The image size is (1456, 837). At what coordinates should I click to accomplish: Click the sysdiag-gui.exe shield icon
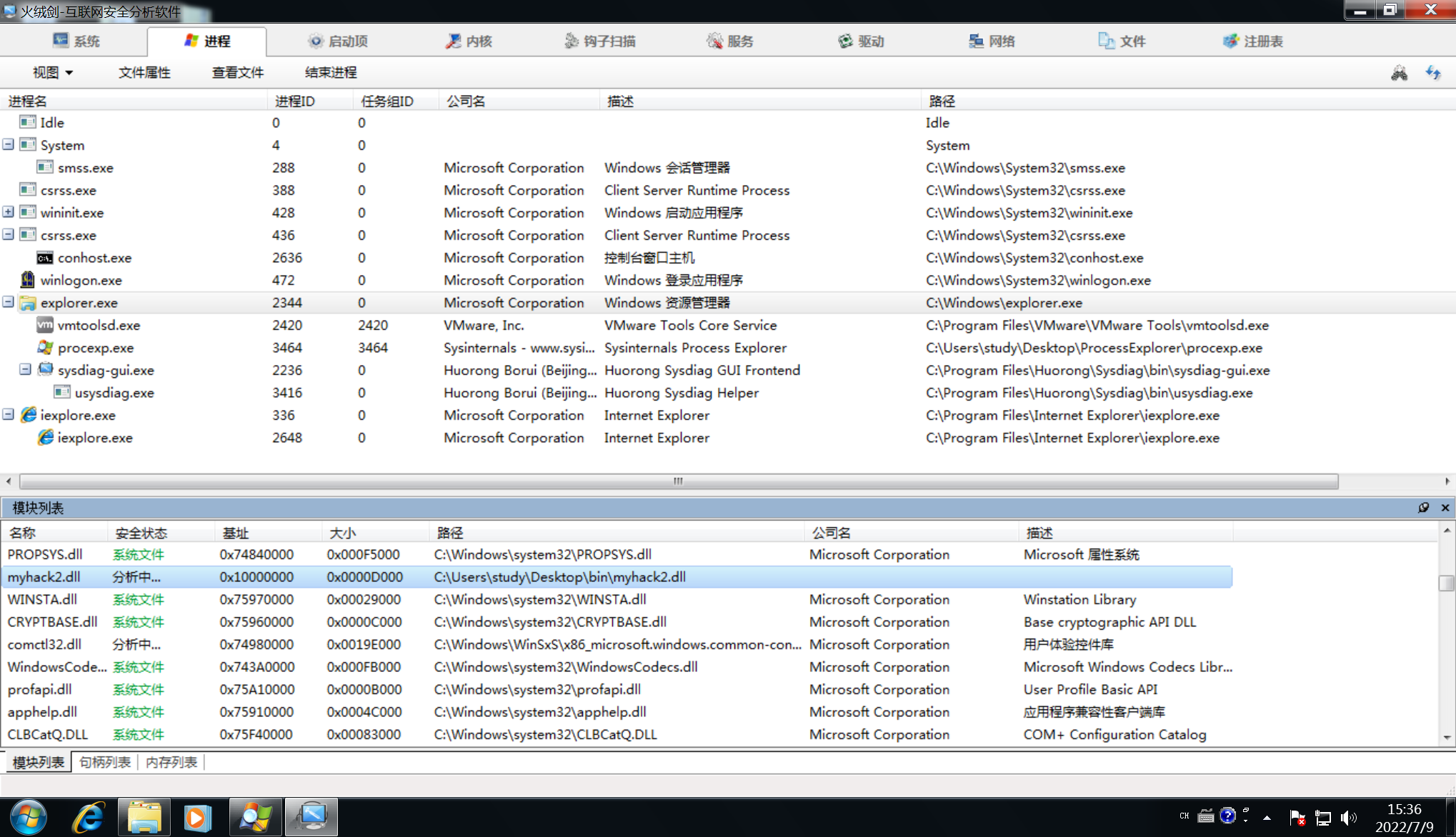coord(45,370)
